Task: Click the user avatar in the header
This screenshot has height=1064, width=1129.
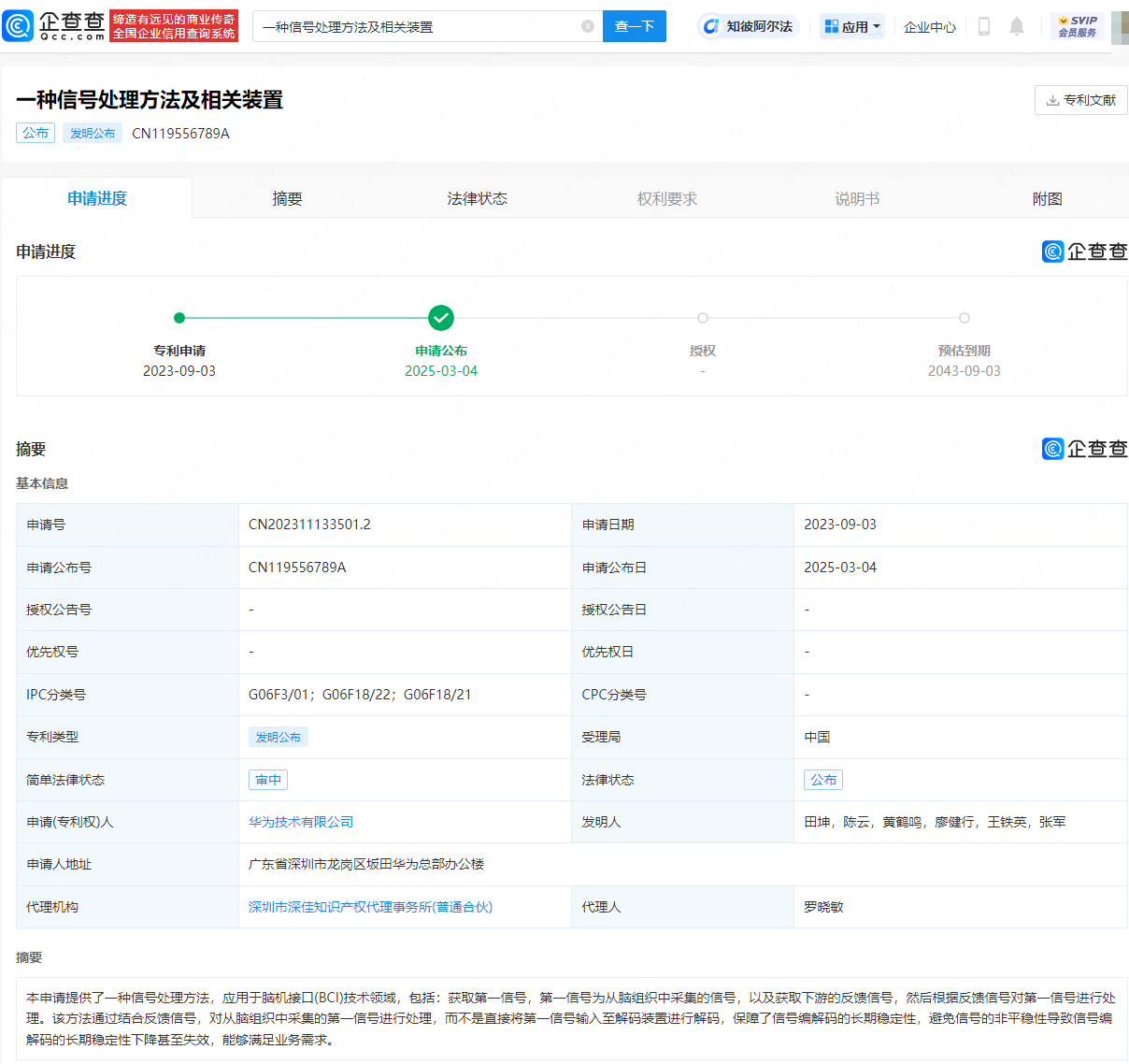Action: 1119,26
